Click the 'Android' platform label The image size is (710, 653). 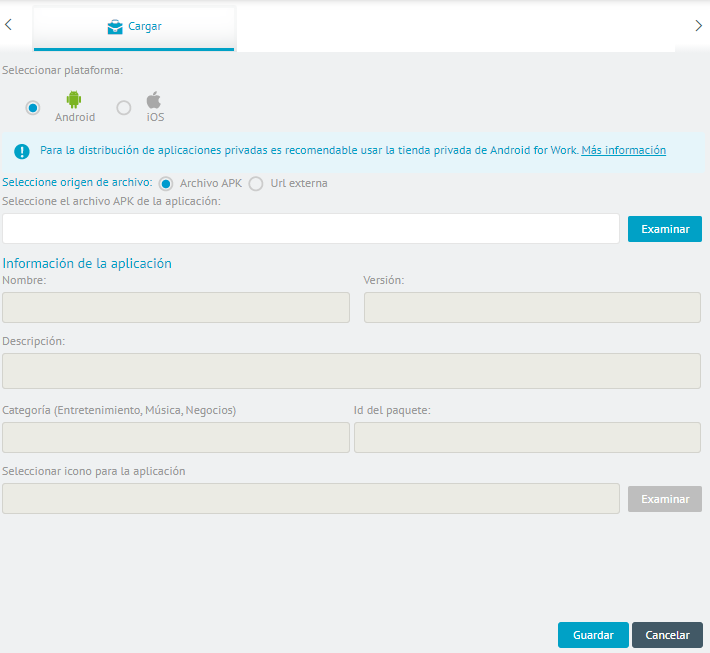tap(75, 117)
